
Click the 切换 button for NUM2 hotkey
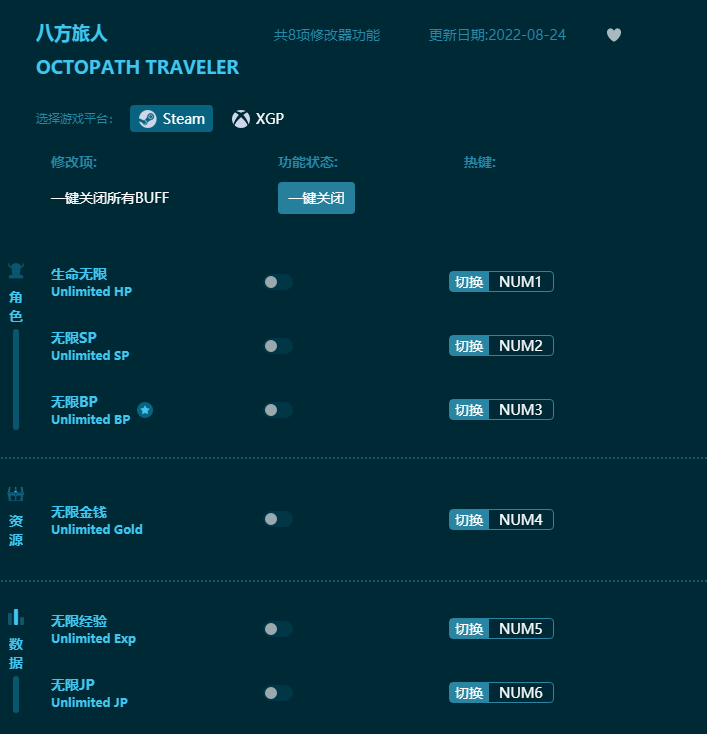[x=469, y=346]
